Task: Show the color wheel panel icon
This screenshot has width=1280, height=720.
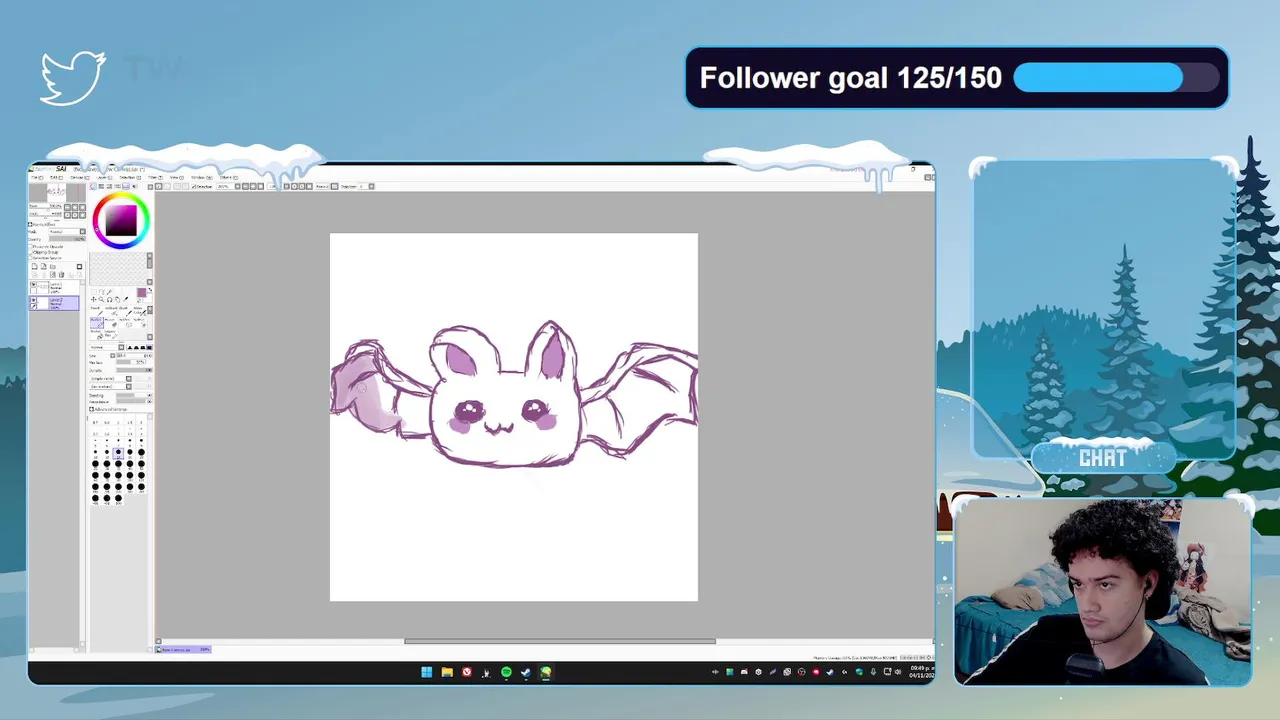Action: 93,187
